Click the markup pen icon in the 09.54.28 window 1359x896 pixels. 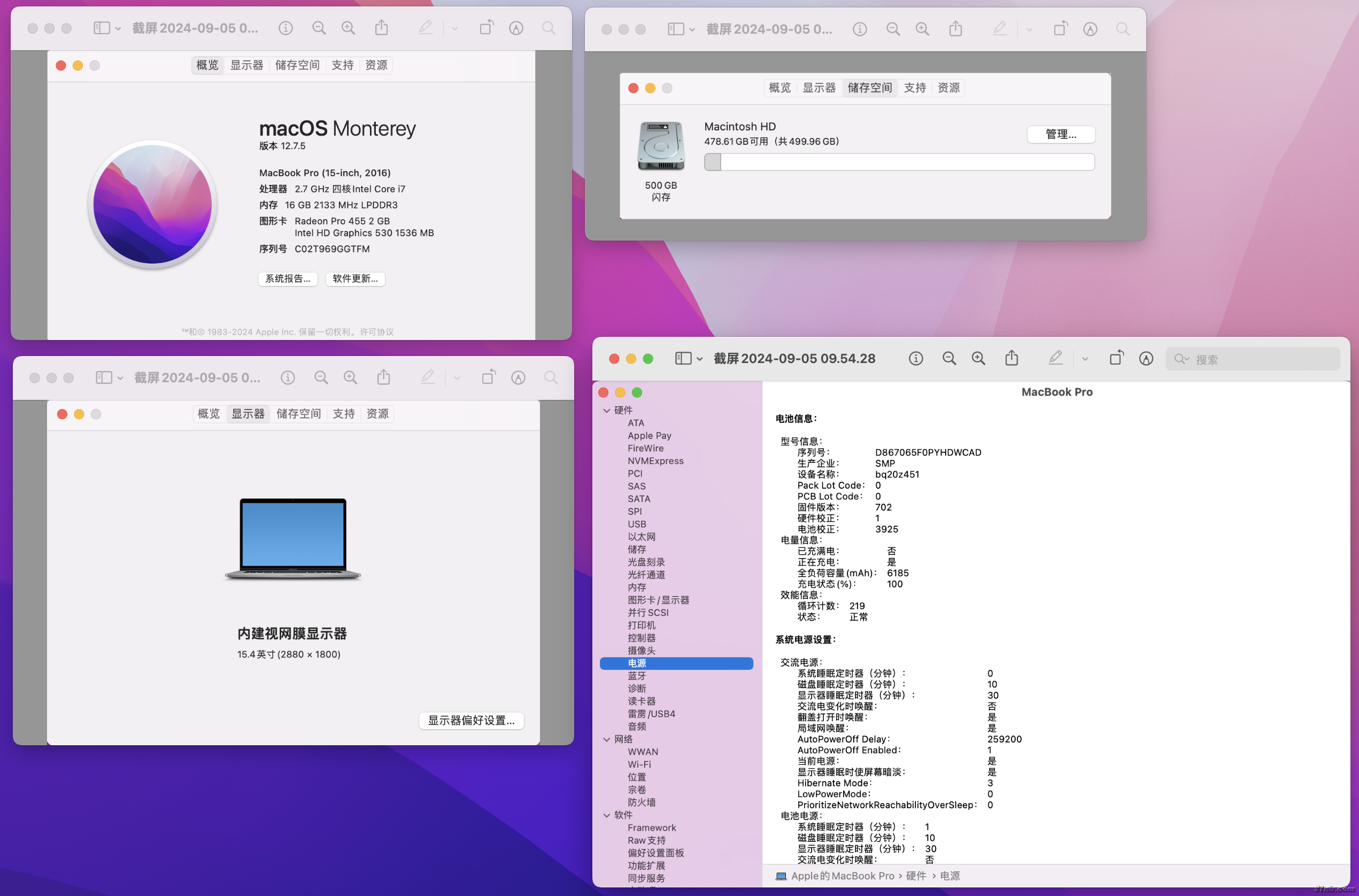pyautogui.click(x=1055, y=358)
